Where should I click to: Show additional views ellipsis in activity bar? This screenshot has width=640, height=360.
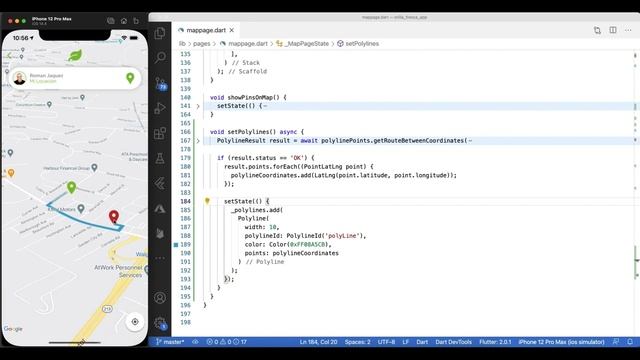pos(160,258)
